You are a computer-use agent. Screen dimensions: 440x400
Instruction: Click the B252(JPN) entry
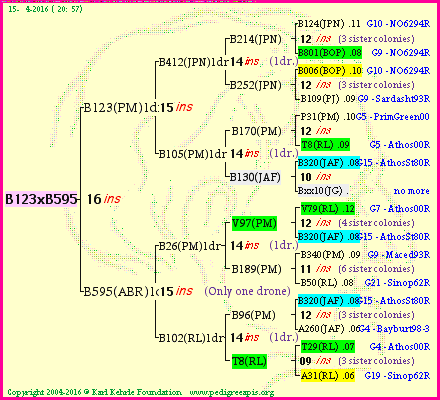pyautogui.click(x=256, y=85)
